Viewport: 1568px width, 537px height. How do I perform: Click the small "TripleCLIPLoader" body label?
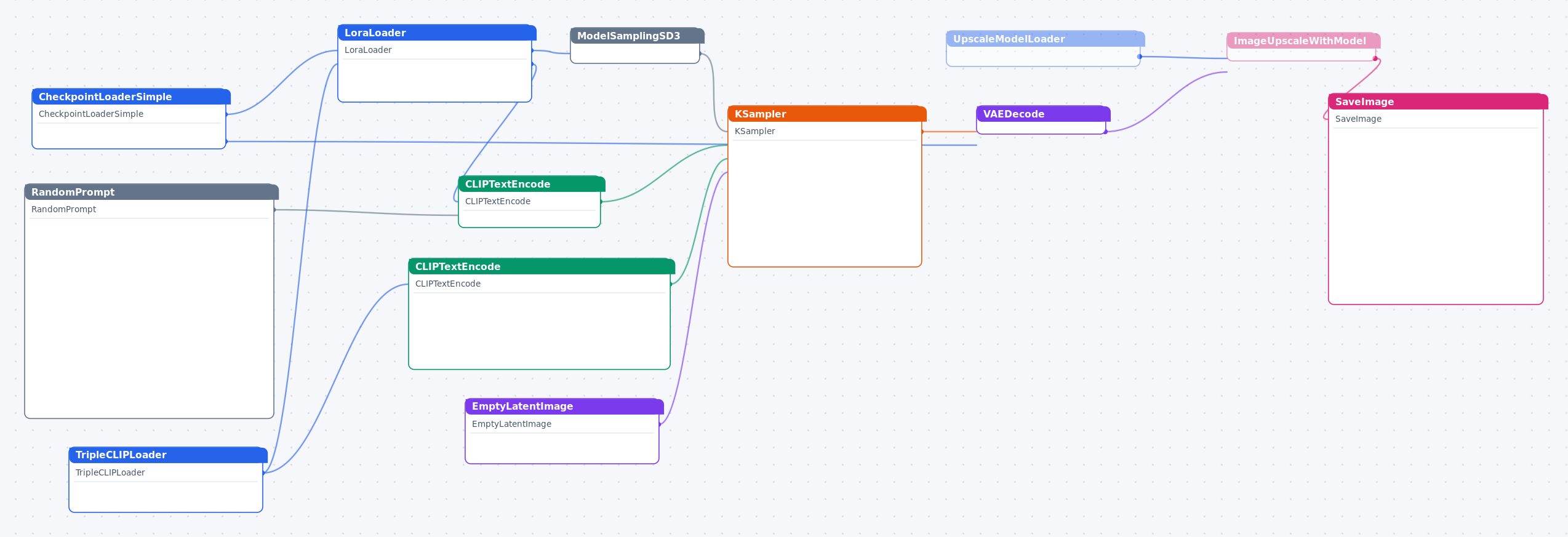(110, 472)
